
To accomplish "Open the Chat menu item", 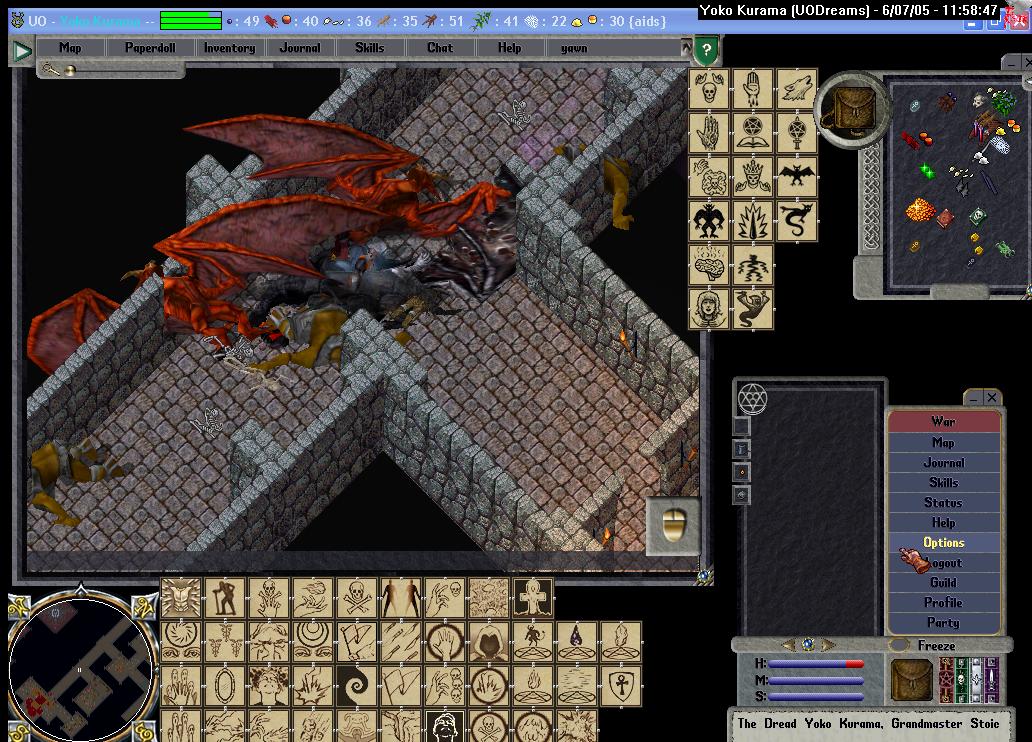I will point(440,47).
